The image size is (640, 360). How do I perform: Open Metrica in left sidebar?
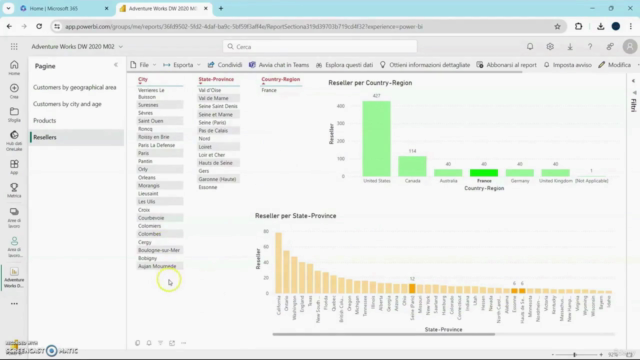[14, 190]
